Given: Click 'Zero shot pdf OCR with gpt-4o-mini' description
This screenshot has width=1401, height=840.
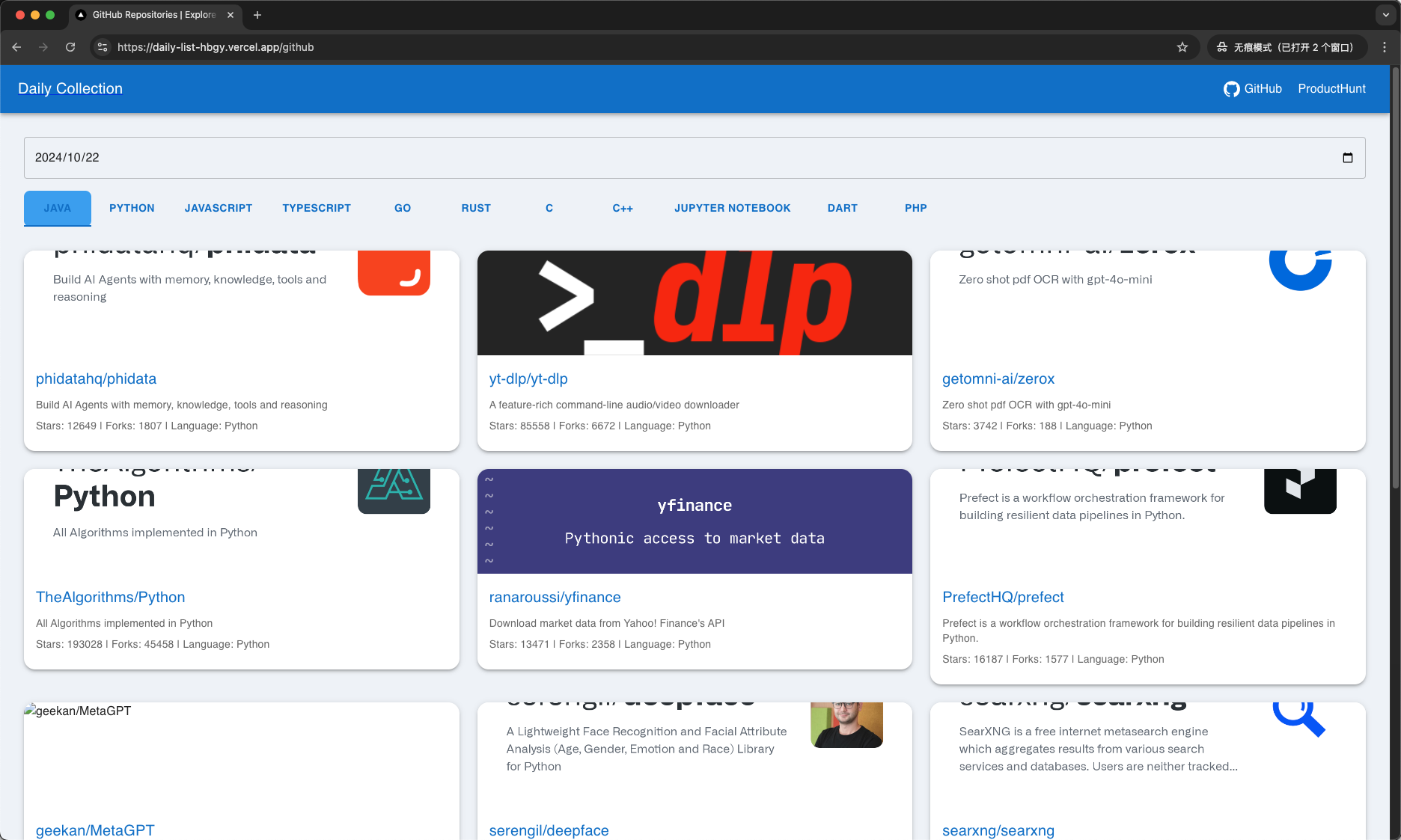Looking at the screenshot, I should [1026, 405].
